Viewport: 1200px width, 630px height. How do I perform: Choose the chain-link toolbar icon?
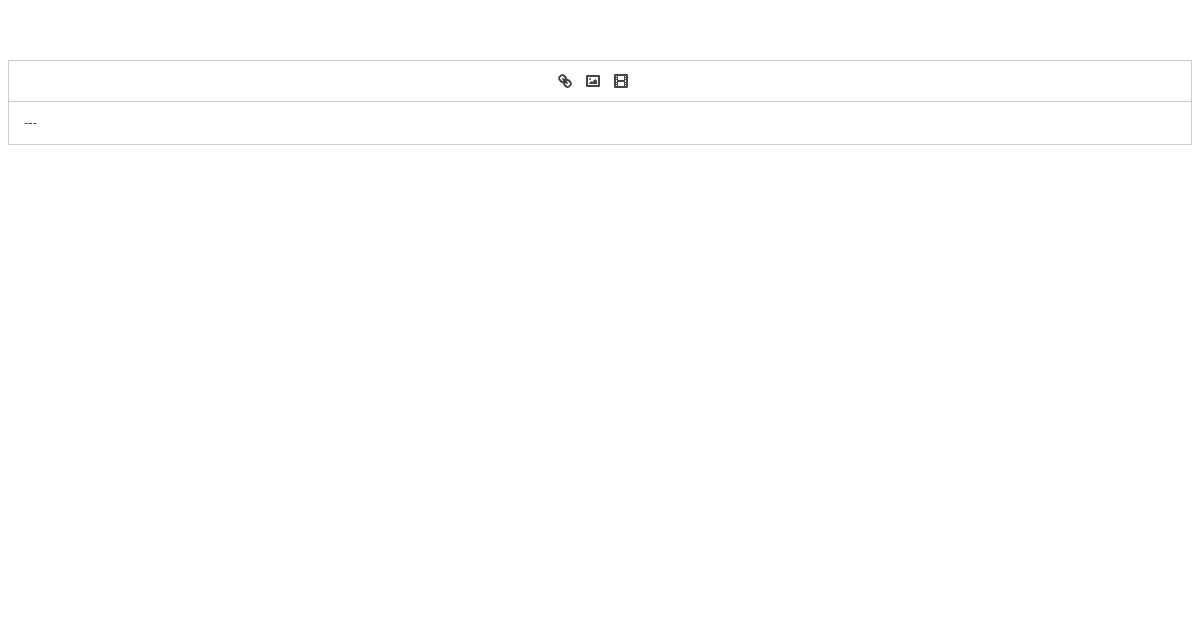[x=565, y=81]
